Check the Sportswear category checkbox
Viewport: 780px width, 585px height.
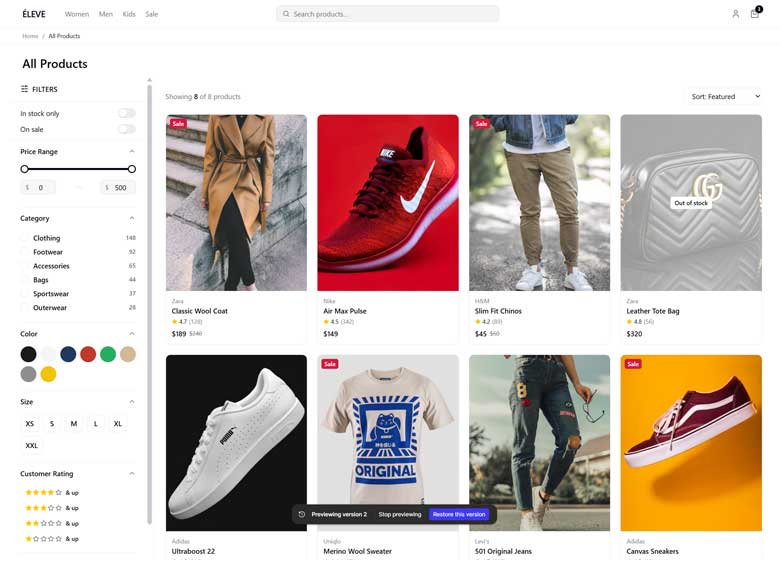(x=24, y=294)
